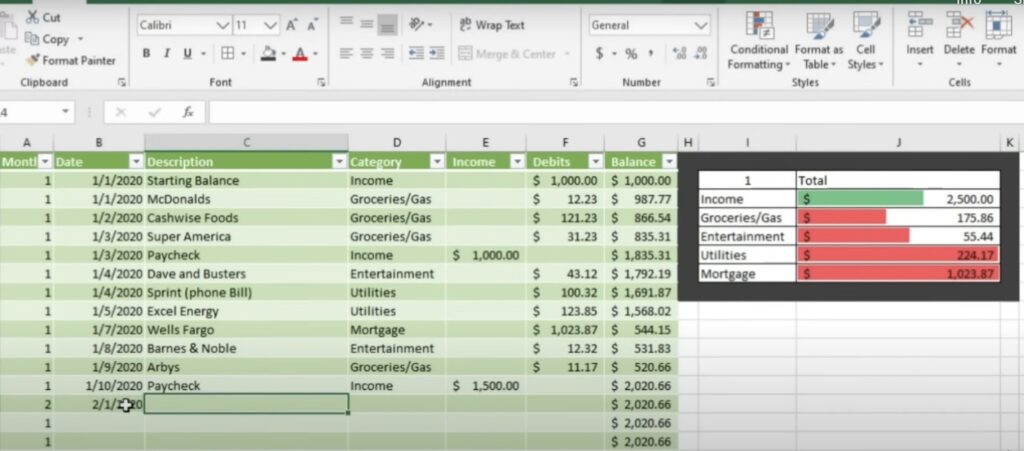Apply Accounting dollar number format

click(600, 54)
